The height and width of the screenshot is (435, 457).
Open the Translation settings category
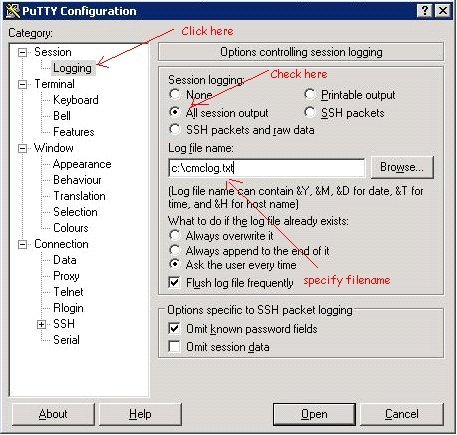[79, 196]
